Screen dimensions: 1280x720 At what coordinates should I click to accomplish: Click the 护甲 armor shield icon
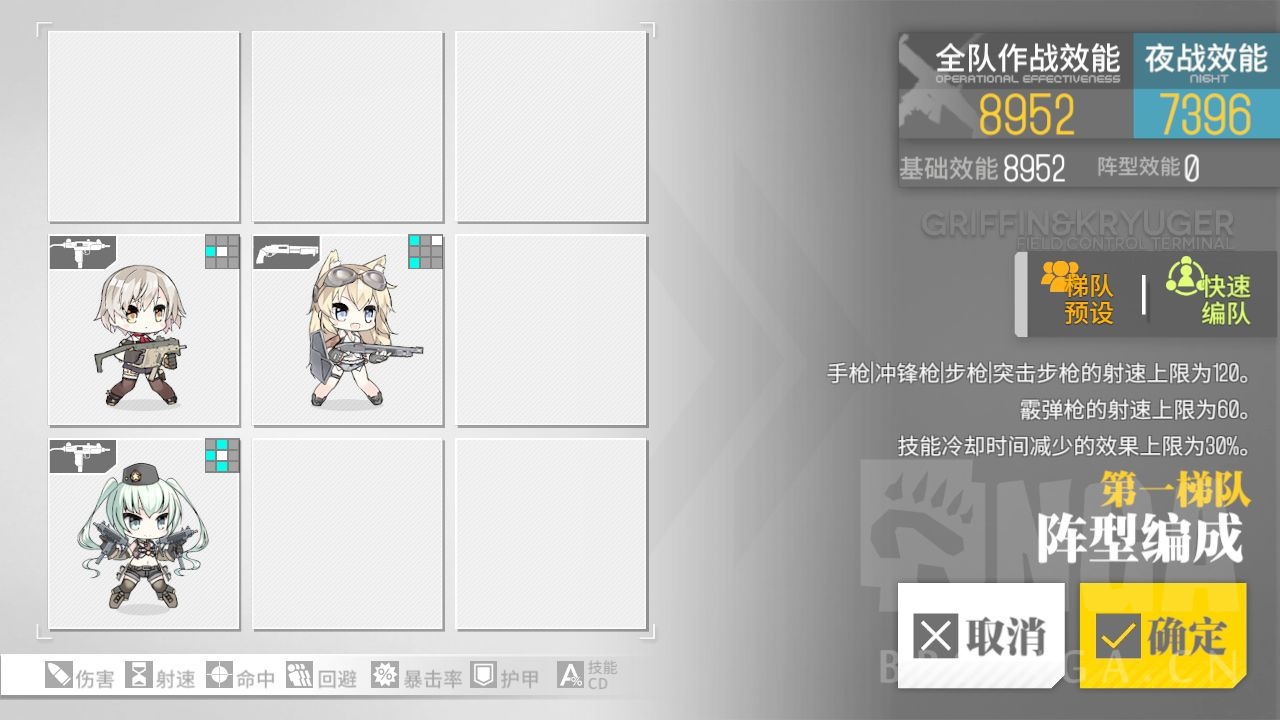point(483,675)
